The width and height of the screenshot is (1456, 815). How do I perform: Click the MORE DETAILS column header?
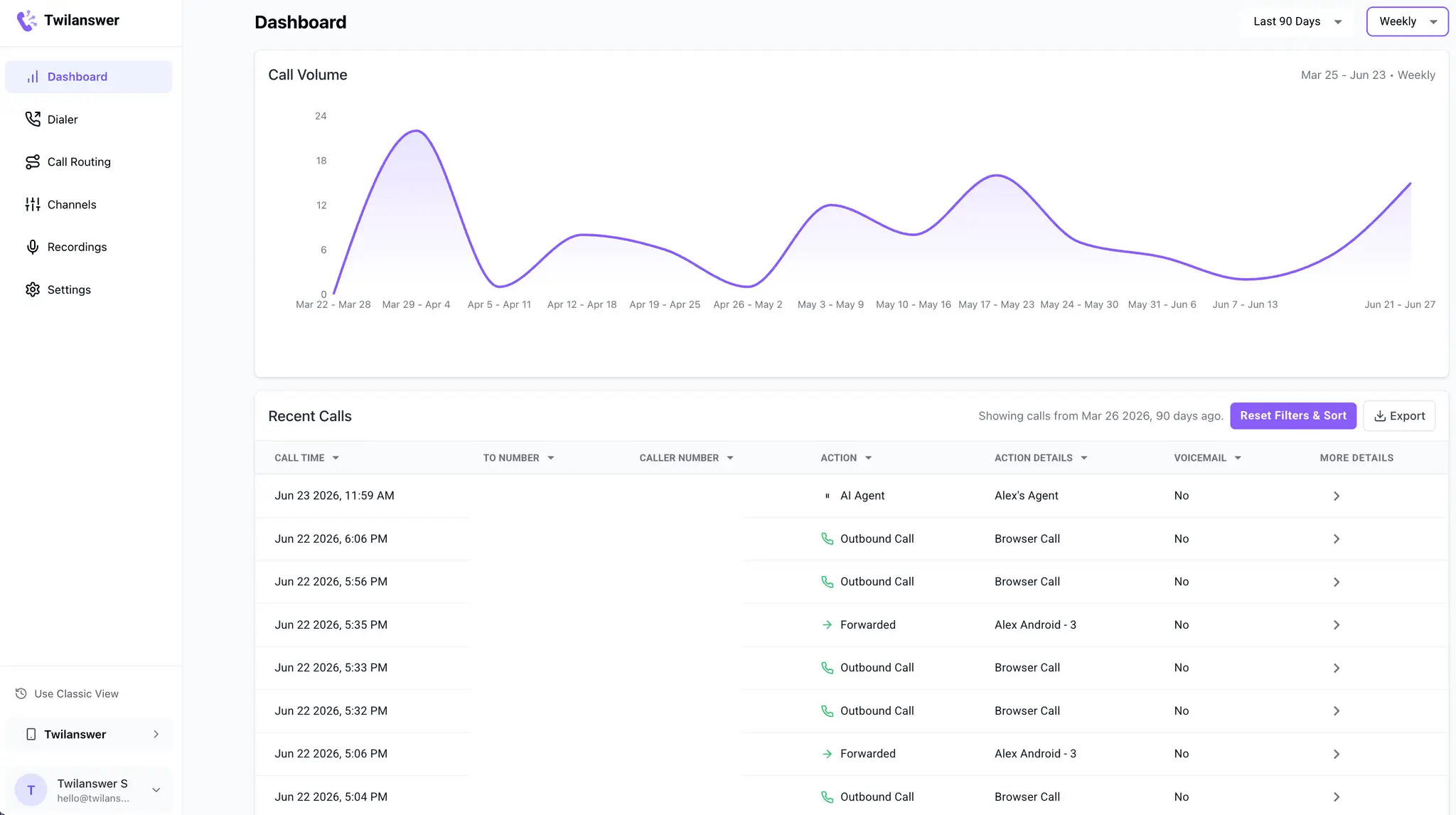[1356, 458]
